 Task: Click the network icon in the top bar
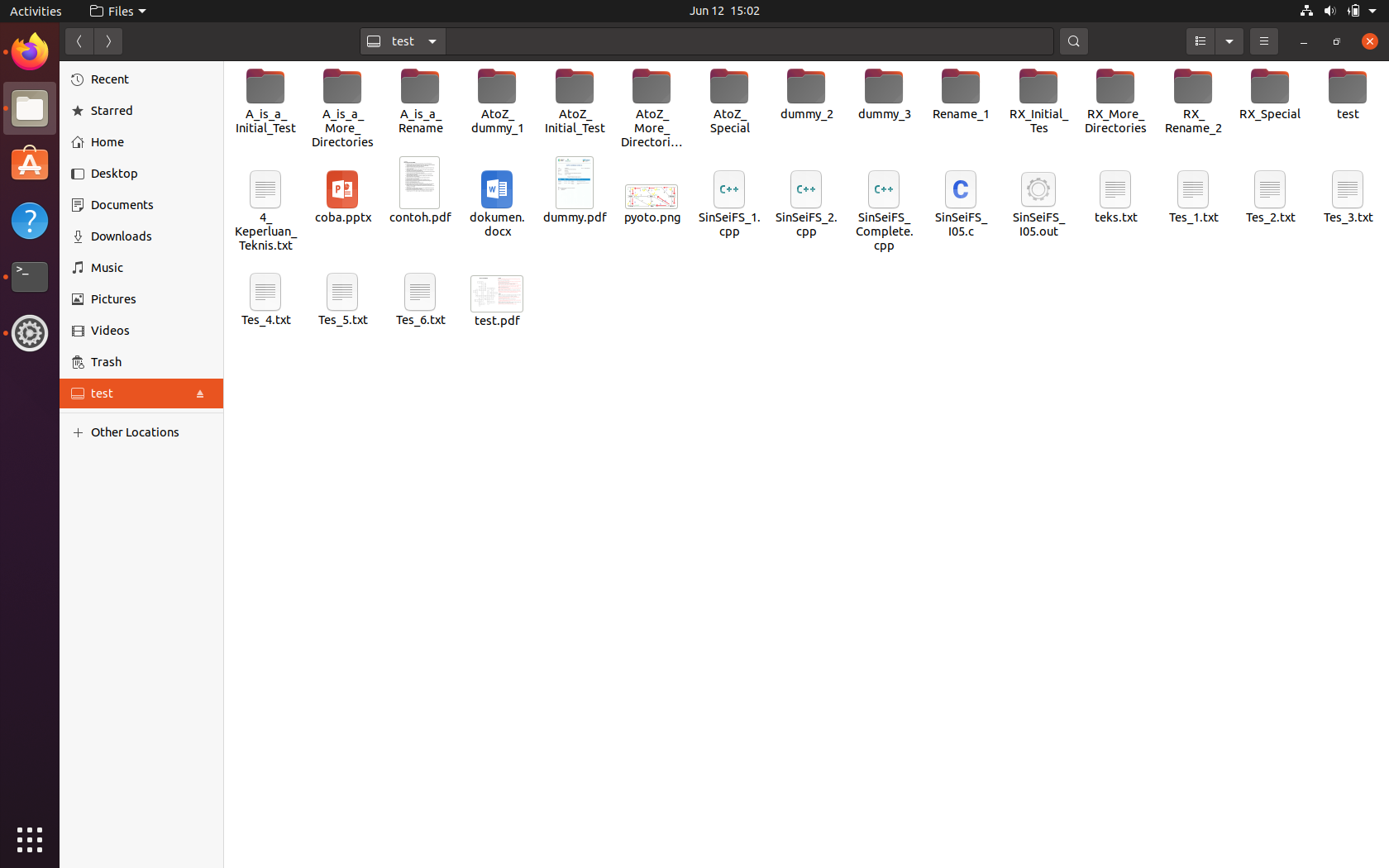[1305, 11]
